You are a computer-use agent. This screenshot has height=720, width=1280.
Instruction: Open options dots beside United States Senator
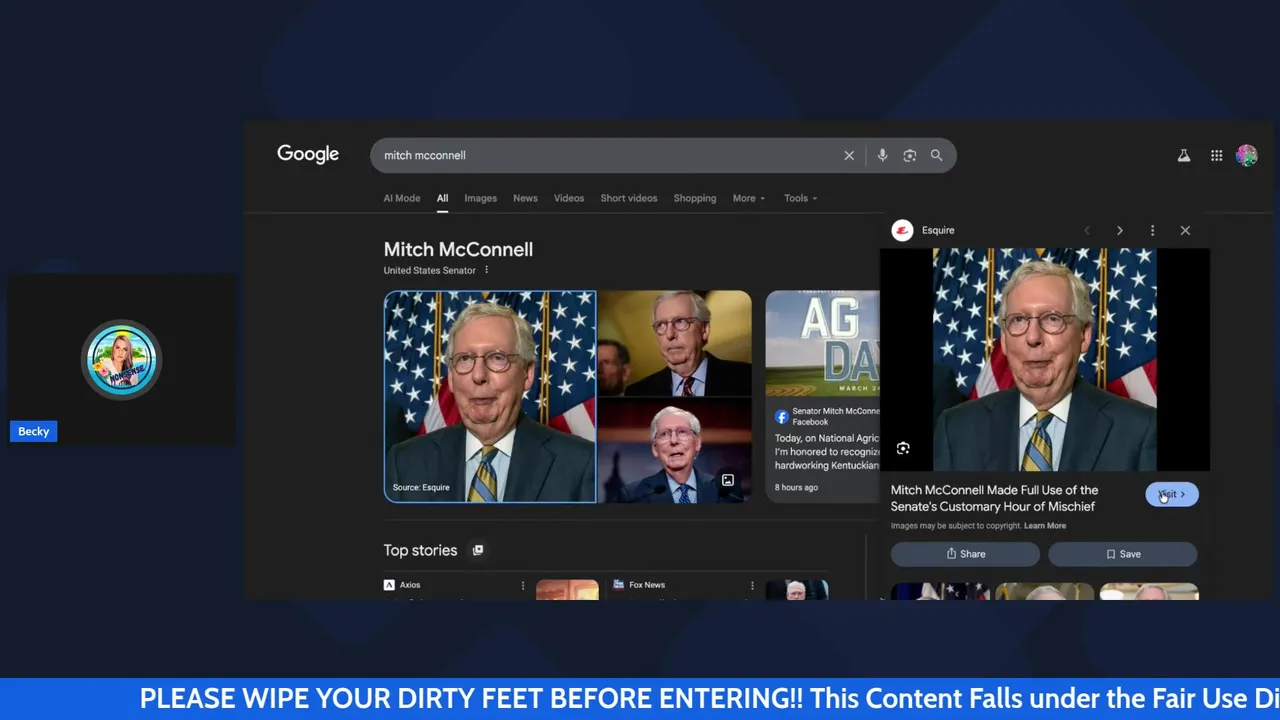(x=487, y=270)
